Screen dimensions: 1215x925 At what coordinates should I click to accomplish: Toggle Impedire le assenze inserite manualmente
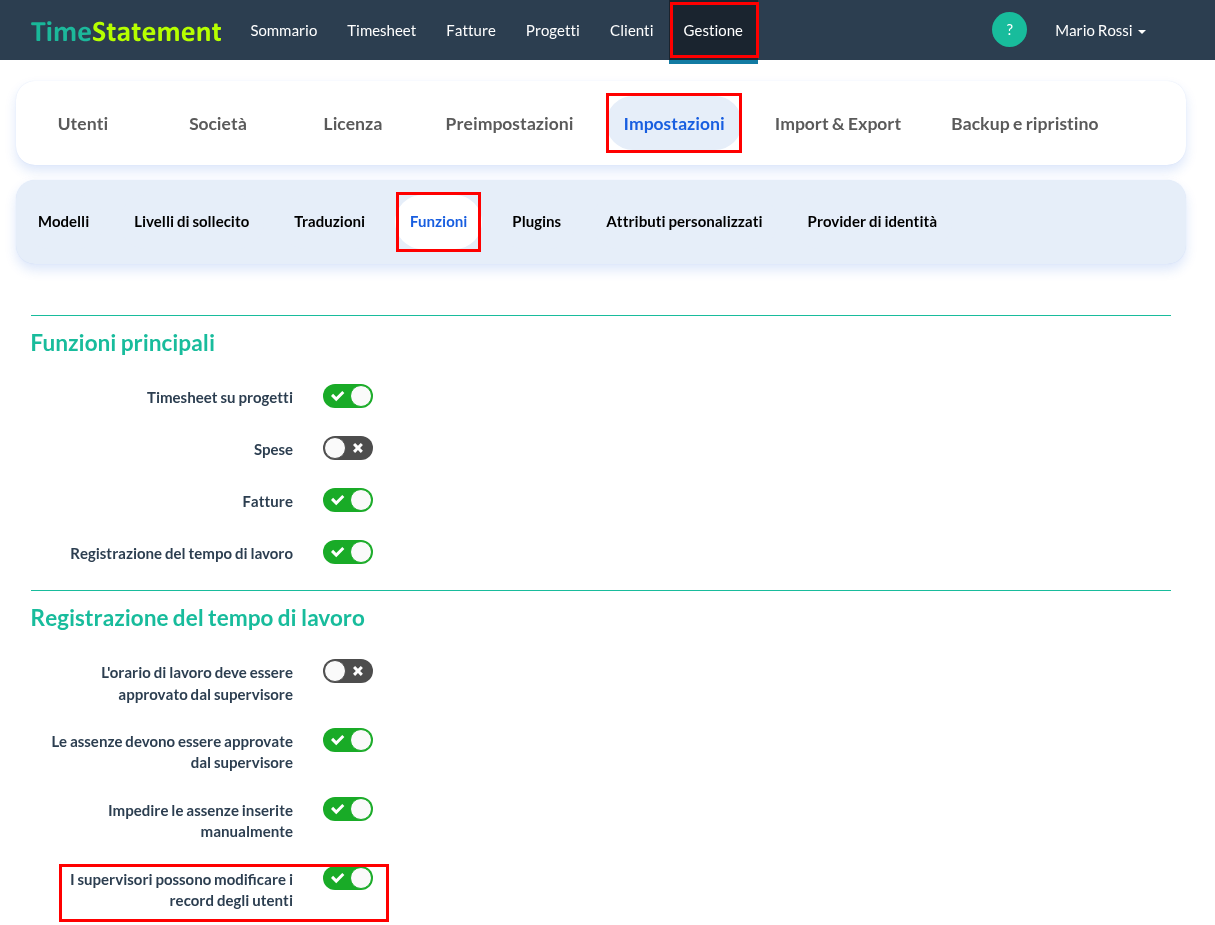pyautogui.click(x=348, y=809)
